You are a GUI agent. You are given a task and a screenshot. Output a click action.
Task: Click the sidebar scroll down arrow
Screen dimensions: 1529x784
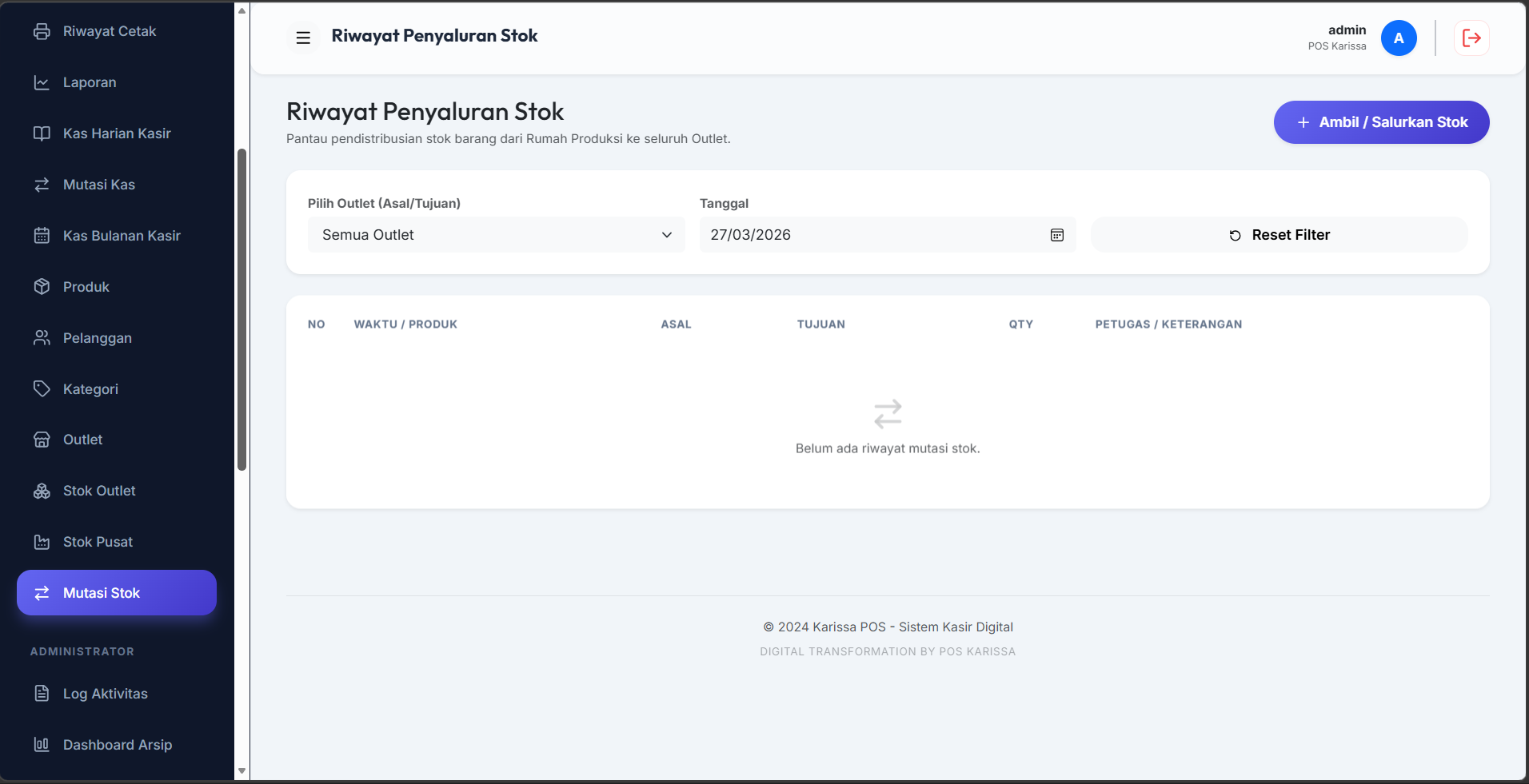tap(242, 771)
